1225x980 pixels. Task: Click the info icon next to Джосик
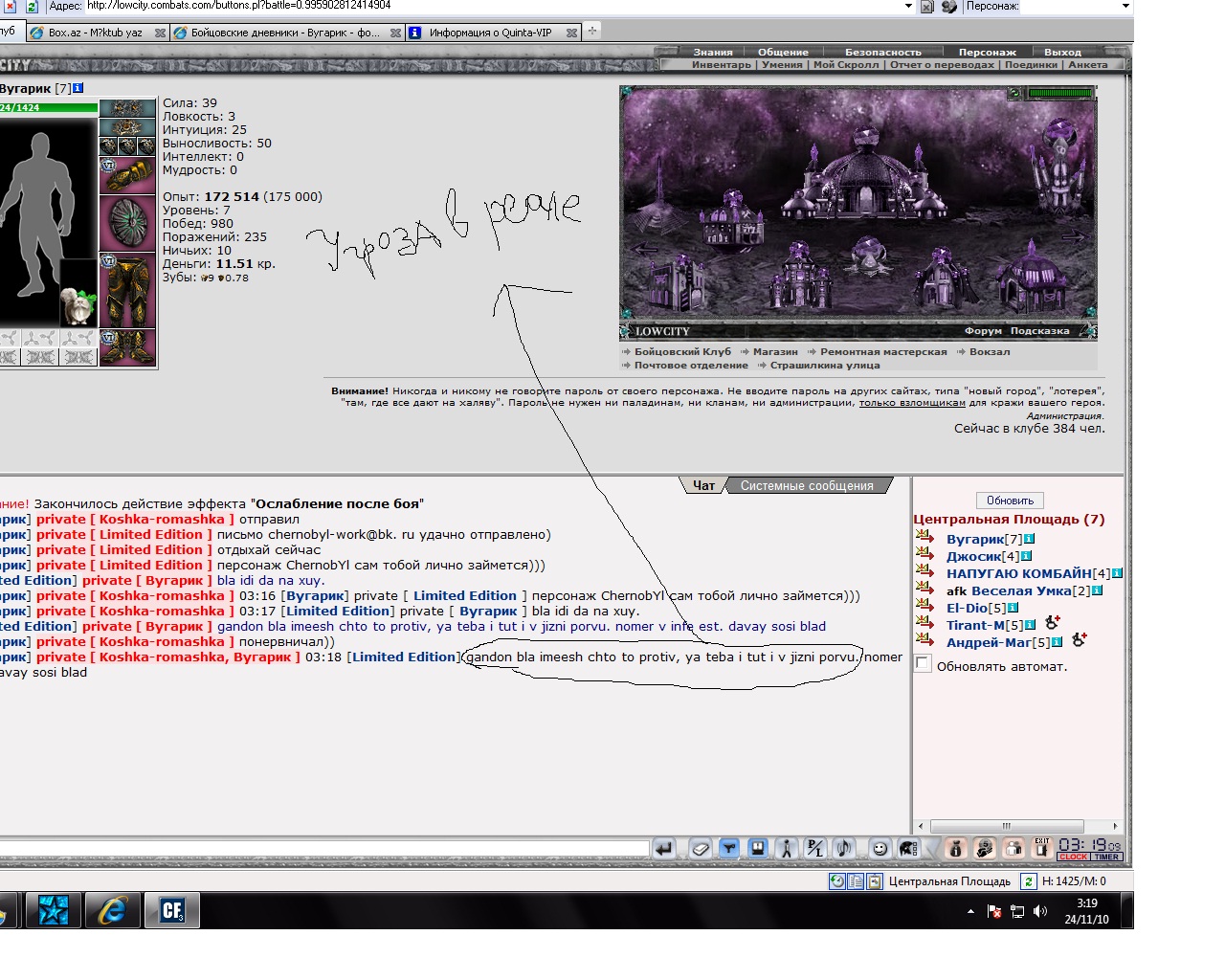tap(1027, 556)
